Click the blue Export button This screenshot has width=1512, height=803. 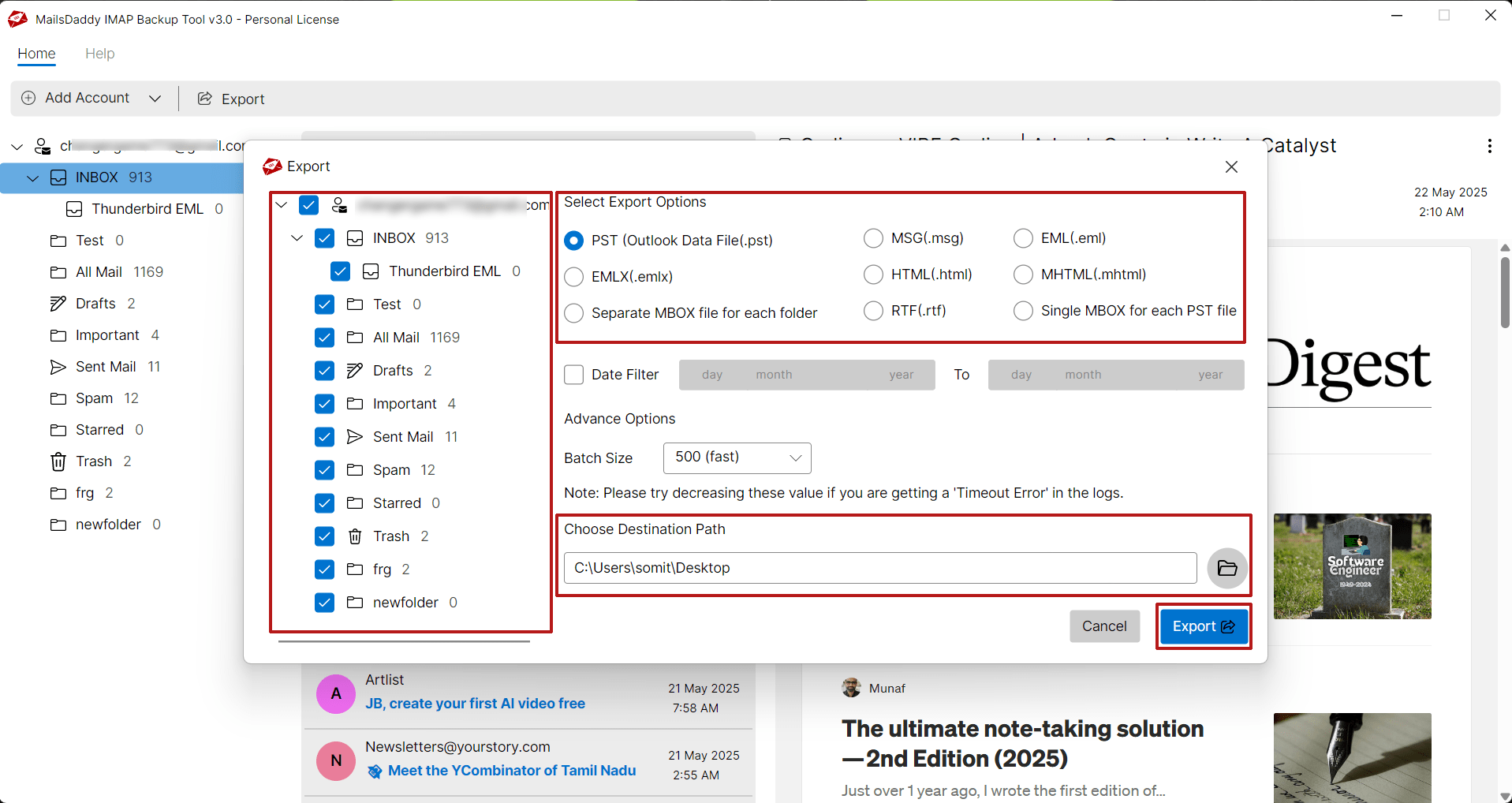coord(1204,626)
